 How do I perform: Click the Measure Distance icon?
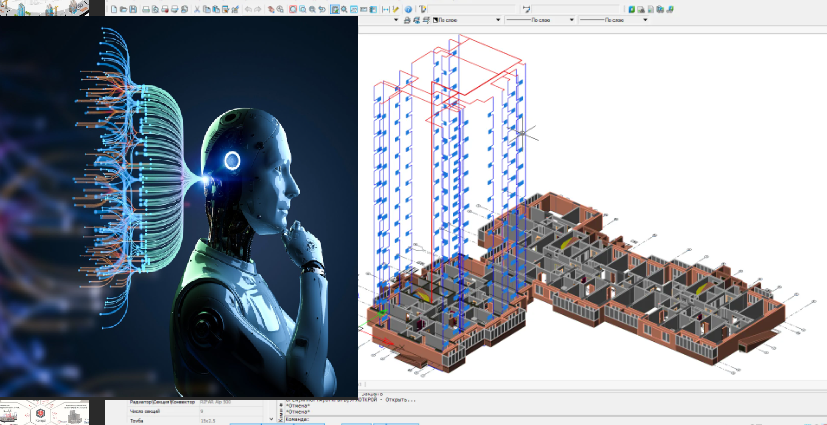(x=386, y=9)
